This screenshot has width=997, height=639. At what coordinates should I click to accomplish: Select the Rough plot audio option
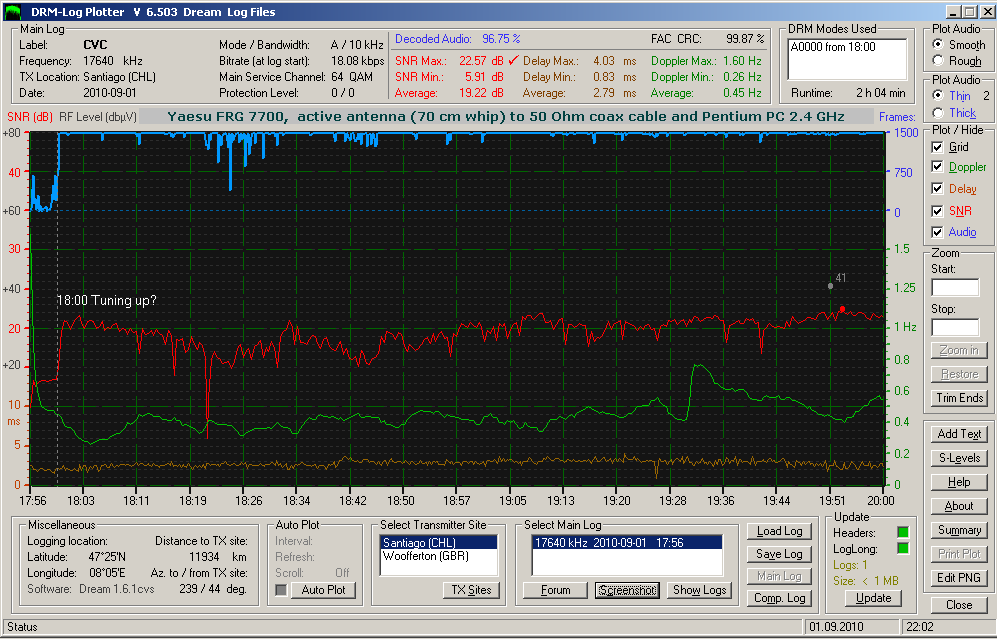pos(938,60)
